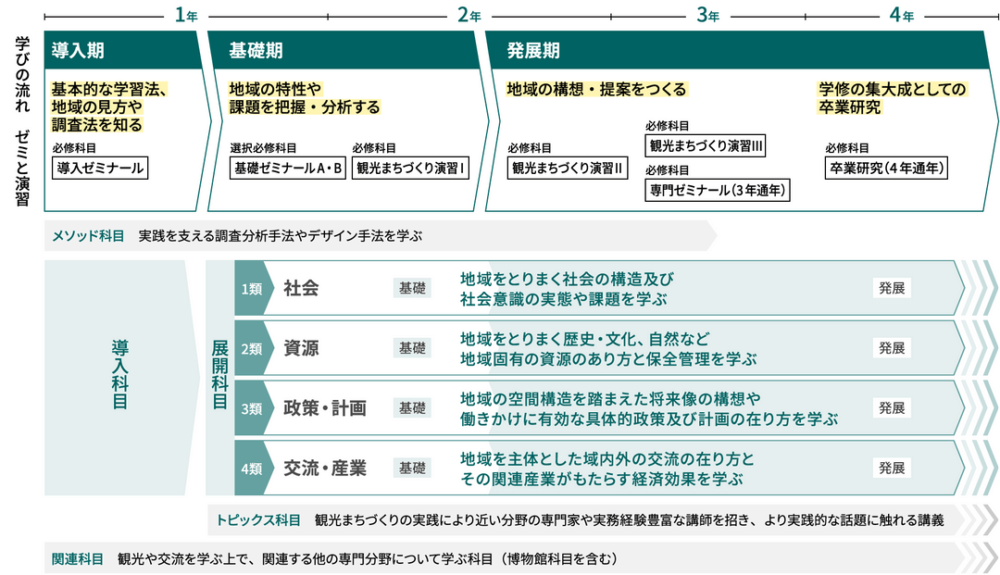
Task: Click the 発展 tag in 政策・計画 row
Action: tap(892, 408)
